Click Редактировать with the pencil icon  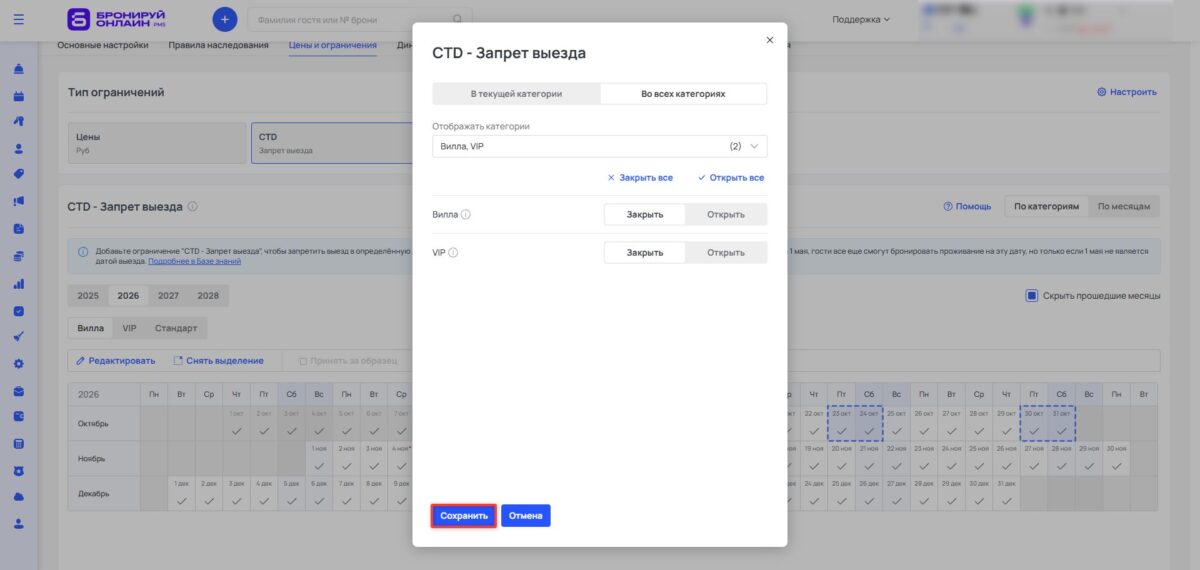[116, 360]
